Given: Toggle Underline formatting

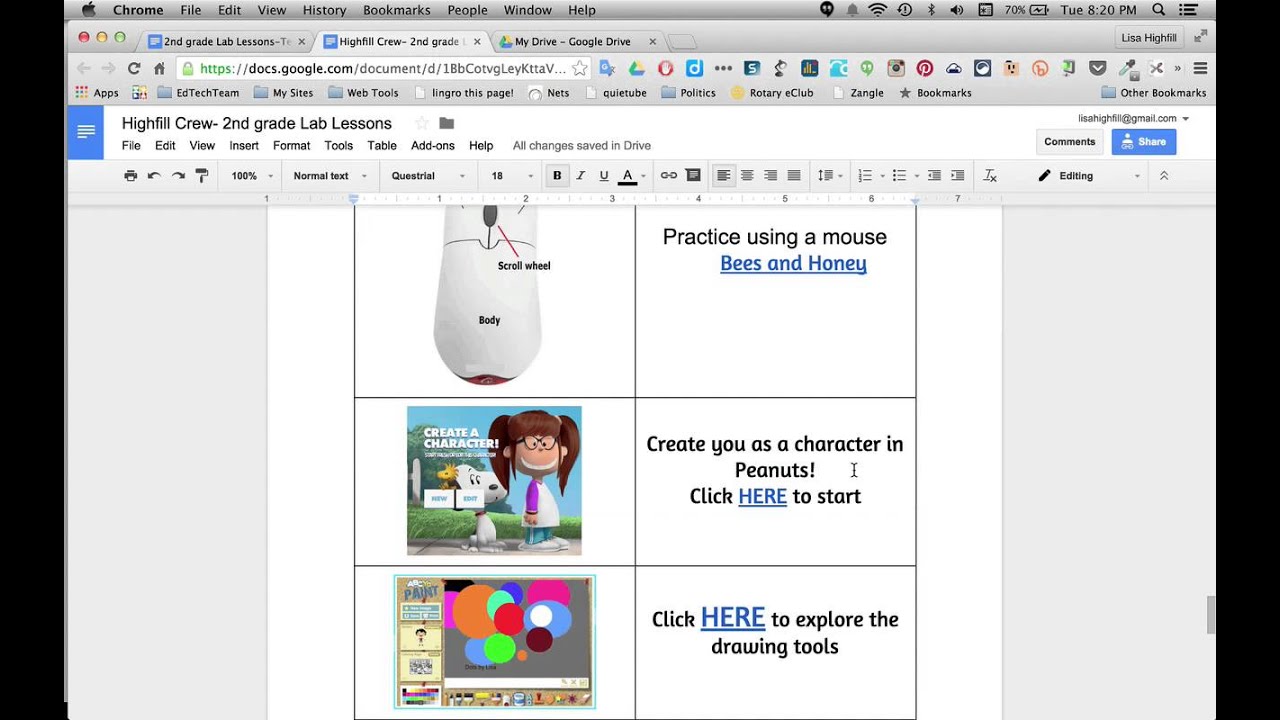Looking at the screenshot, I should (x=604, y=176).
